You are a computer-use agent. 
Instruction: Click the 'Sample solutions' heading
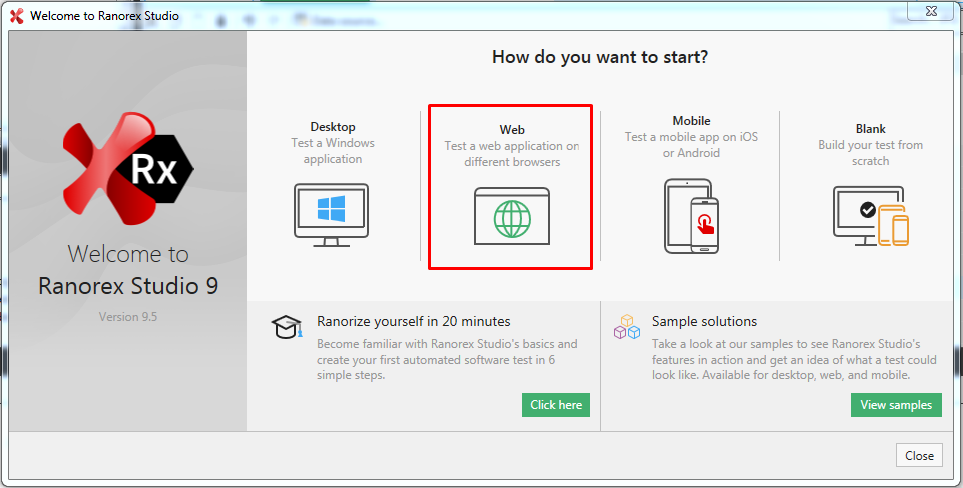click(x=704, y=321)
